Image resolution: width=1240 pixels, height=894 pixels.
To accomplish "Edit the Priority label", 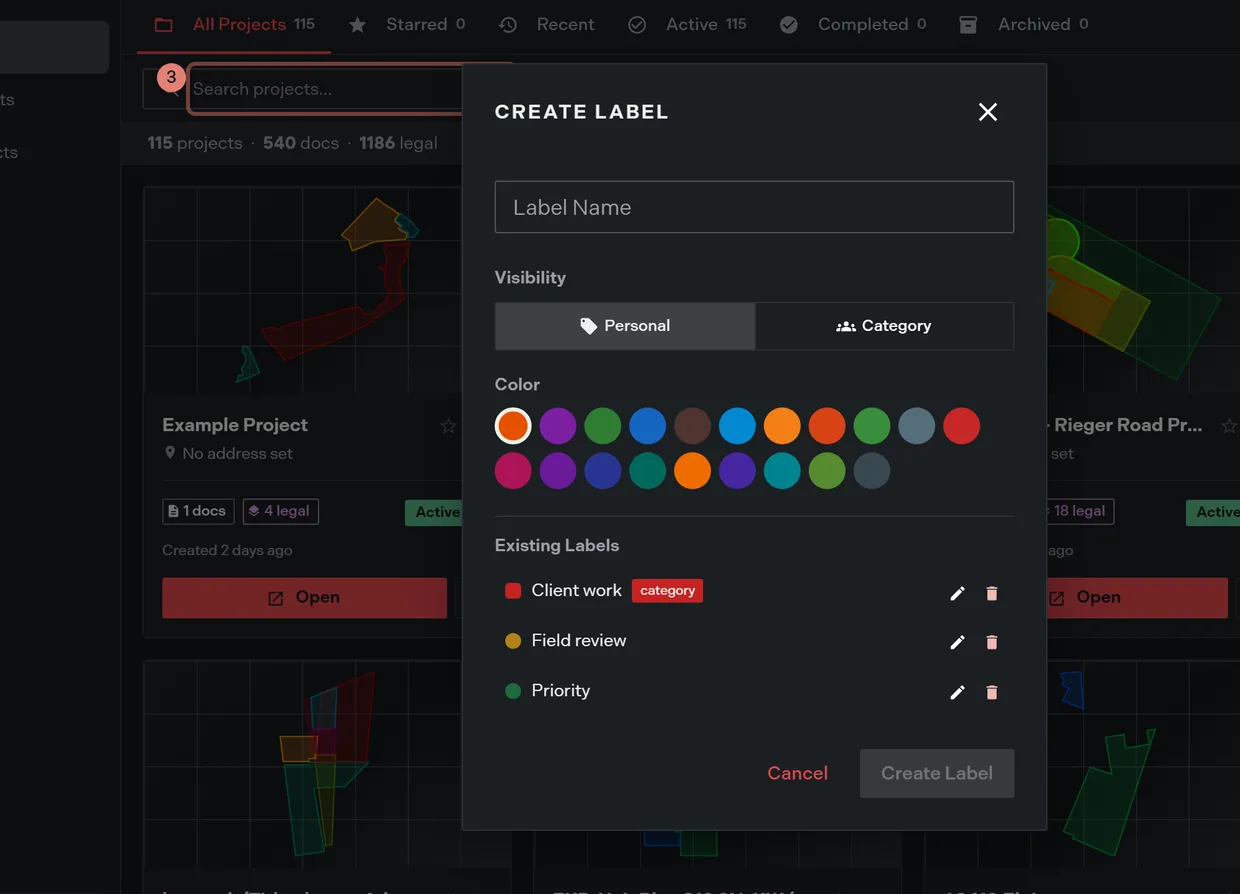I will (x=957, y=692).
